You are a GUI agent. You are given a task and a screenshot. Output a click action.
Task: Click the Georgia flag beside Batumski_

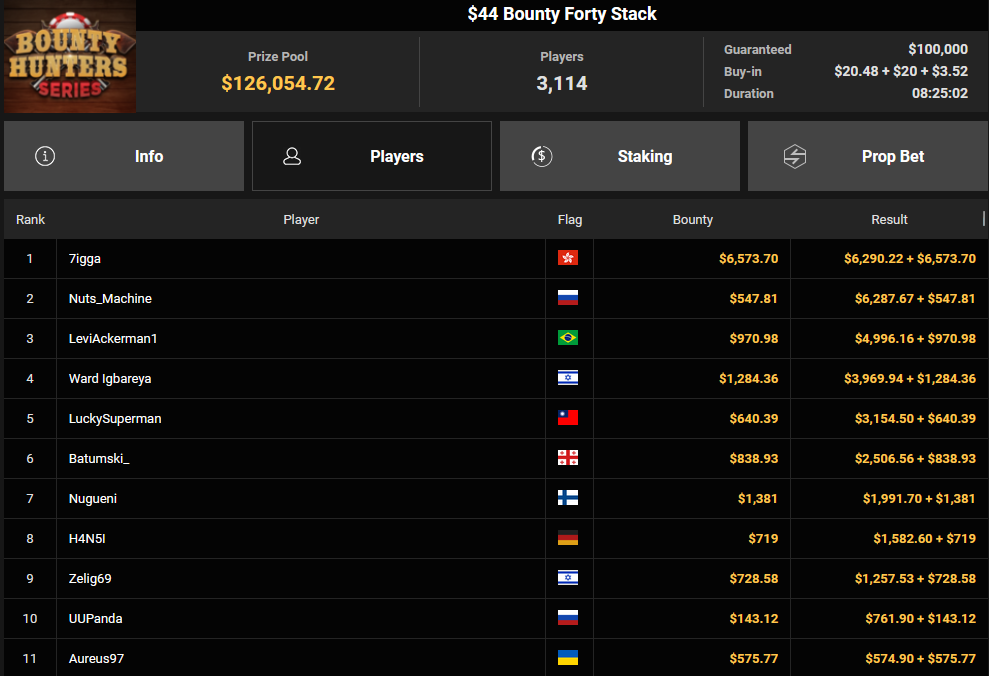pos(568,458)
